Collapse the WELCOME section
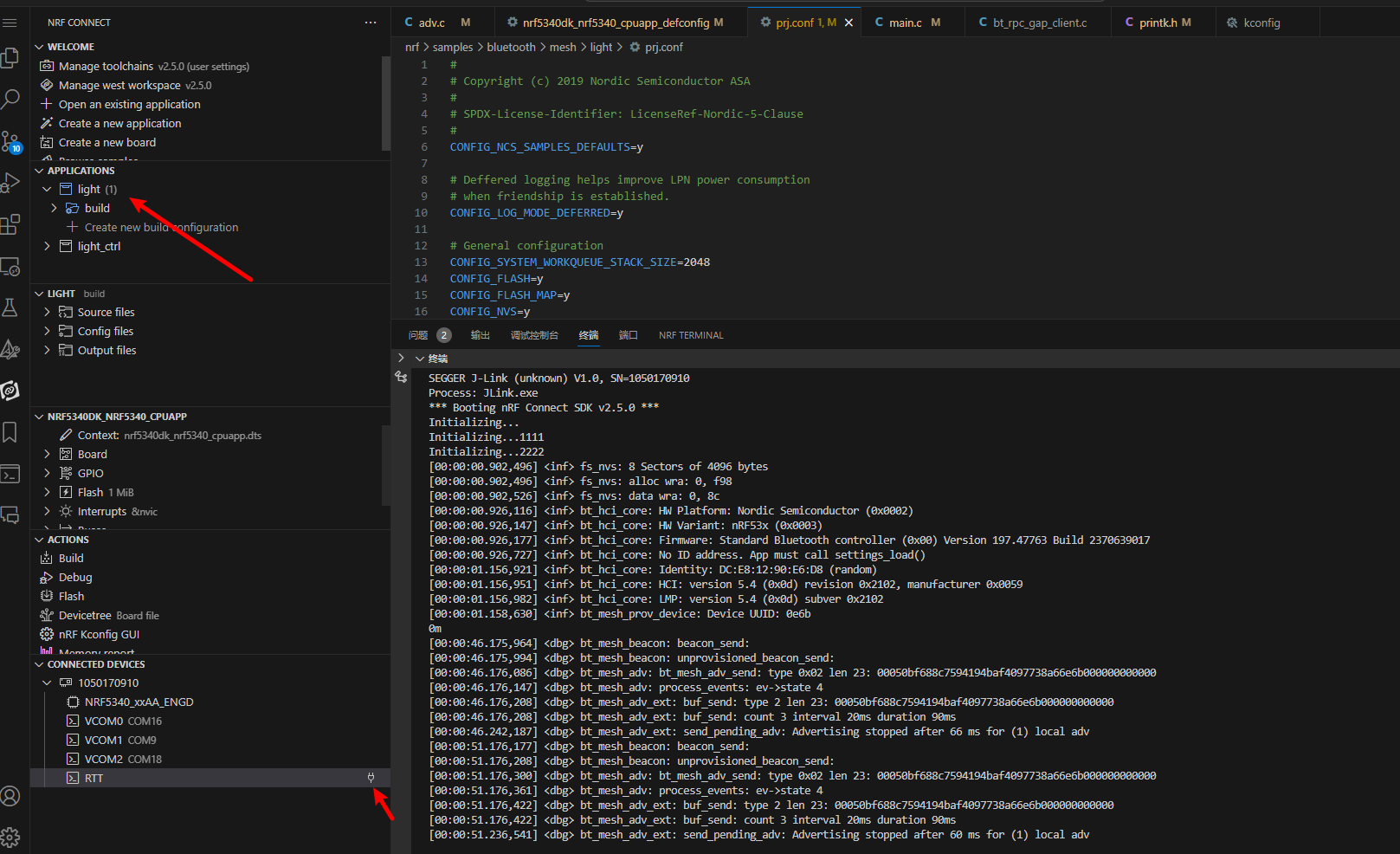 click(x=39, y=47)
